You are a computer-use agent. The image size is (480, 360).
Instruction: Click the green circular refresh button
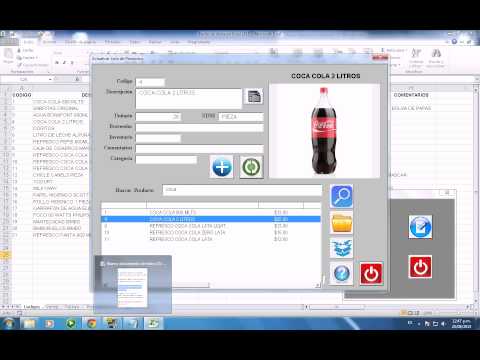click(x=251, y=167)
